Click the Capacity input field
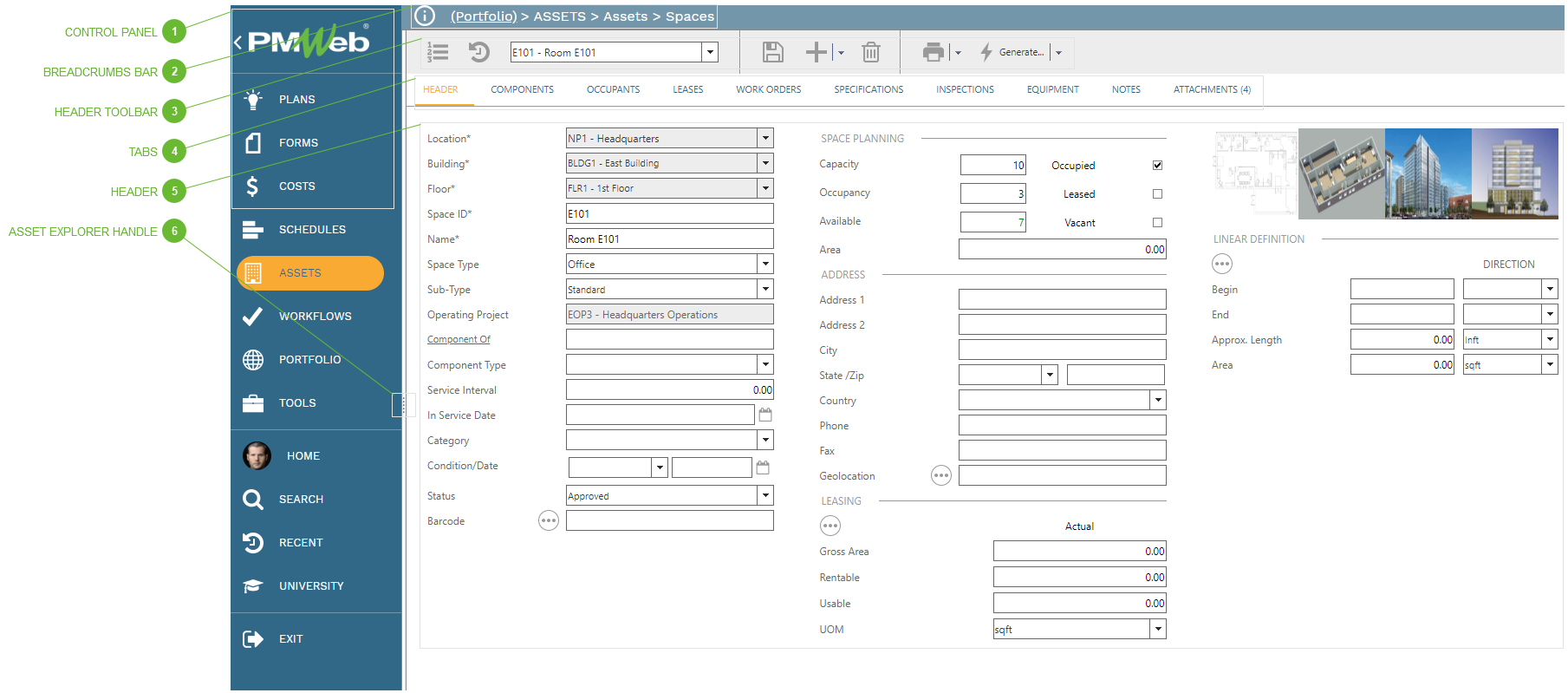The width and height of the screenshot is (1568, 693). click(992, 166)
